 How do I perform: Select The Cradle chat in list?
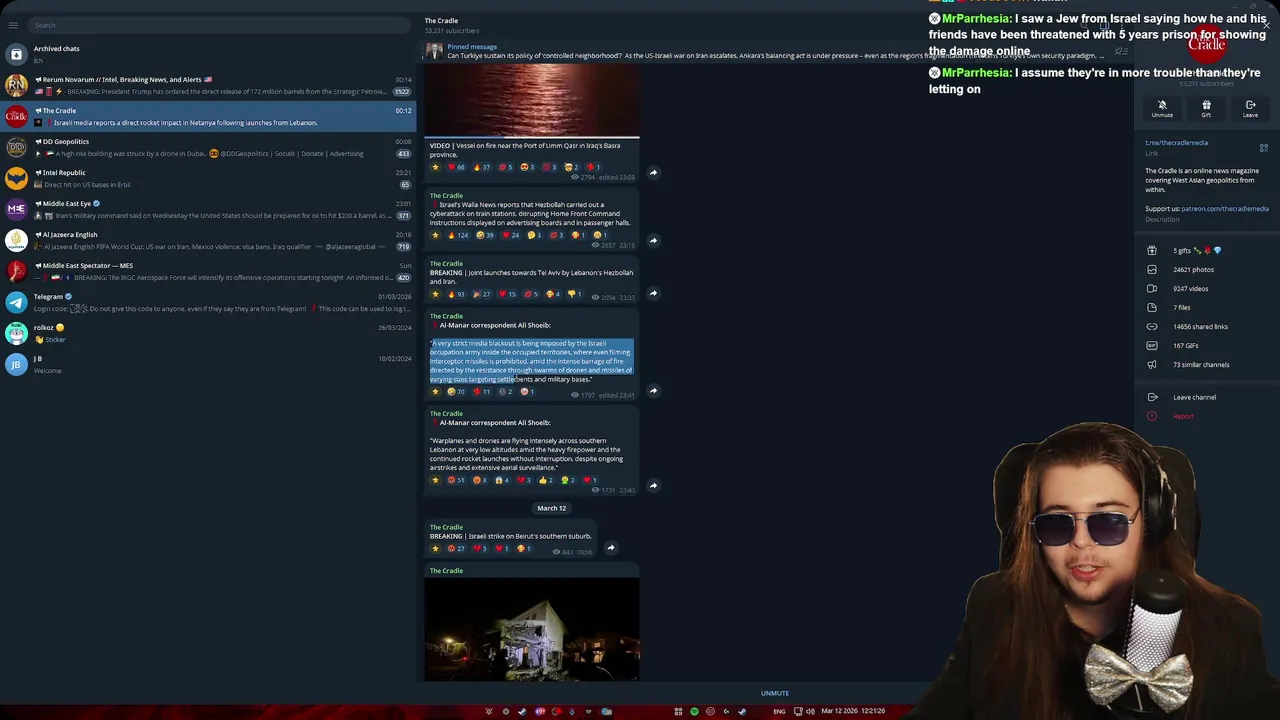[x=208, y=116]
